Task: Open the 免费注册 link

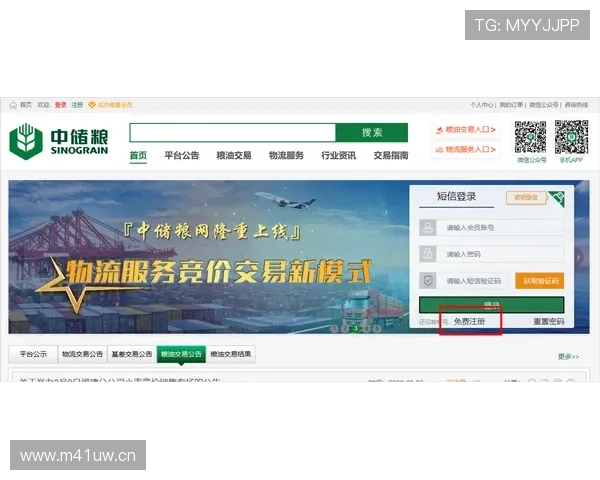Action: pyautogui.click(x=470, y=322)
